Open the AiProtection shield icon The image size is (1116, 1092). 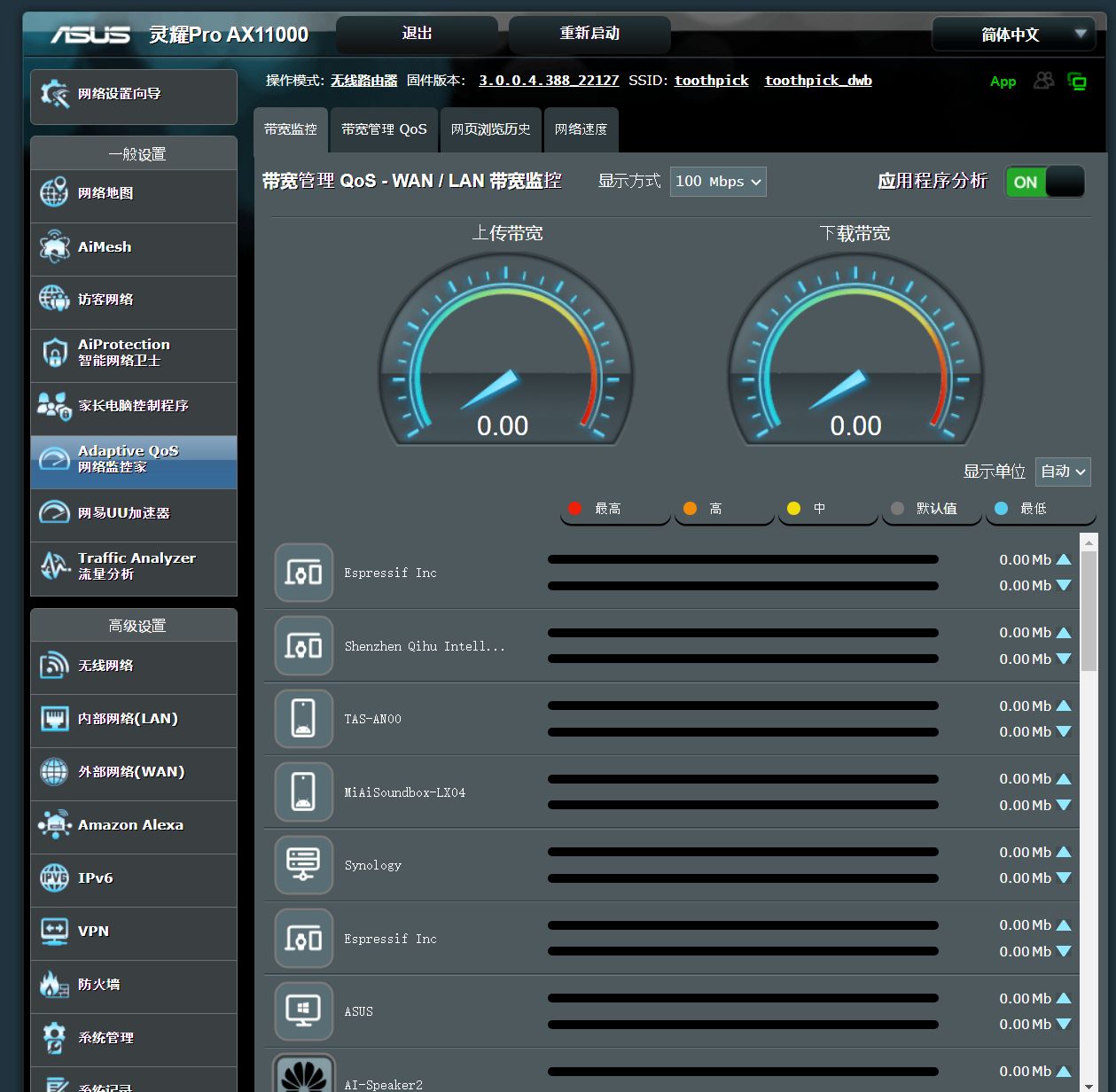[54, 353]
